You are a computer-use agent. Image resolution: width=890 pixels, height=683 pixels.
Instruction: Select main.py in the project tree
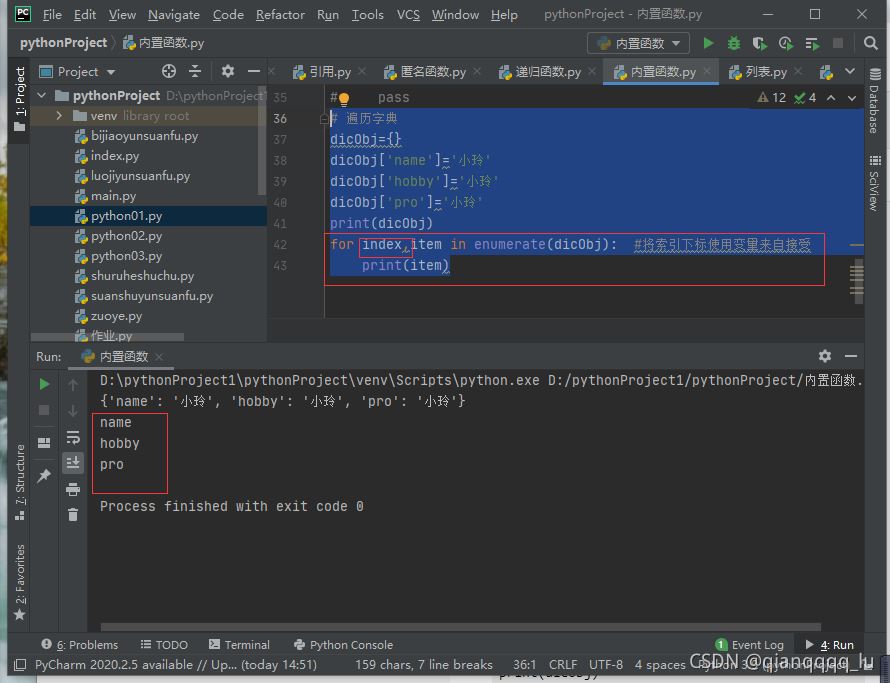click(x=113, y=196)
